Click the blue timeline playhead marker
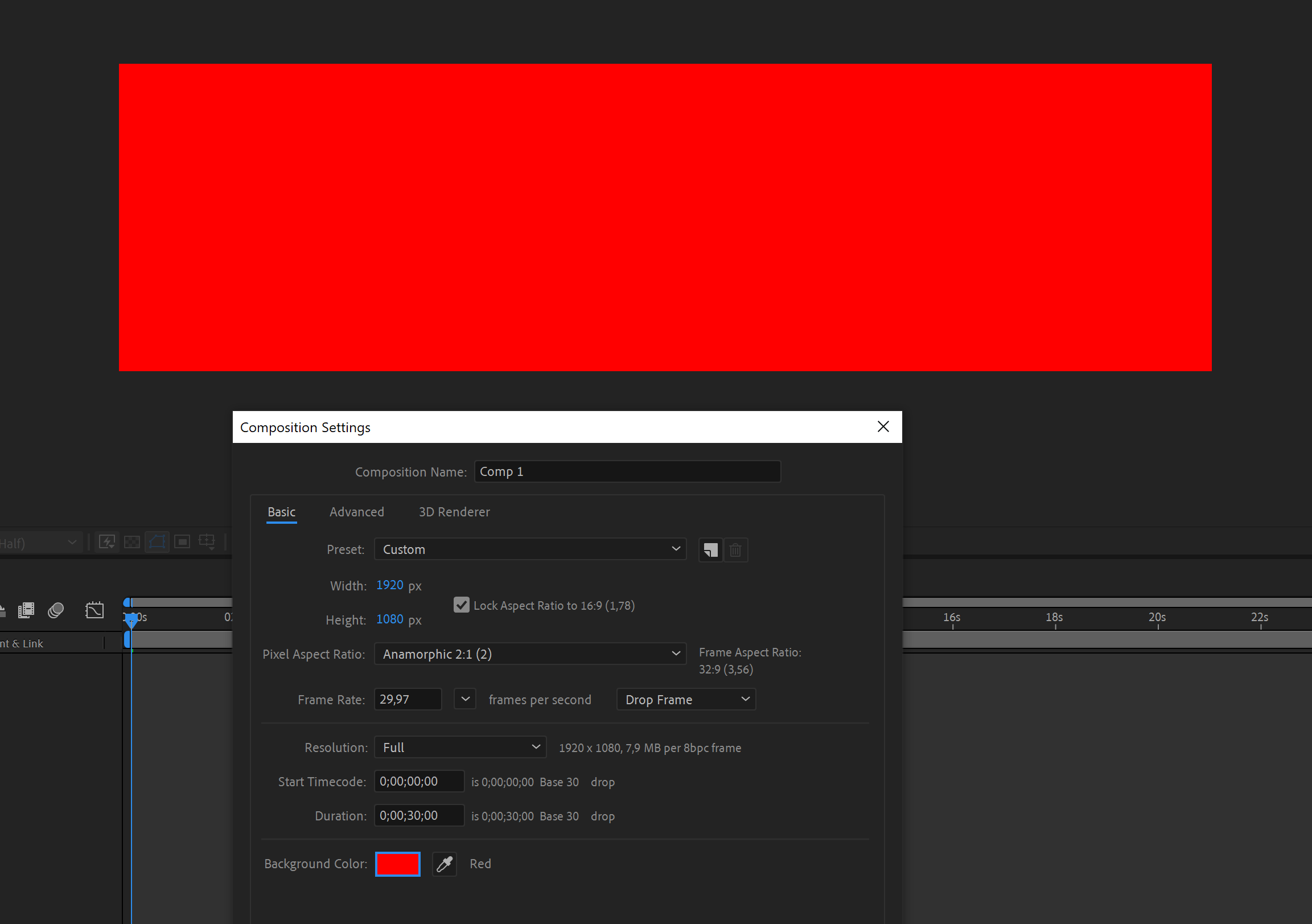The image size is (1312, 924). (131, 623)
